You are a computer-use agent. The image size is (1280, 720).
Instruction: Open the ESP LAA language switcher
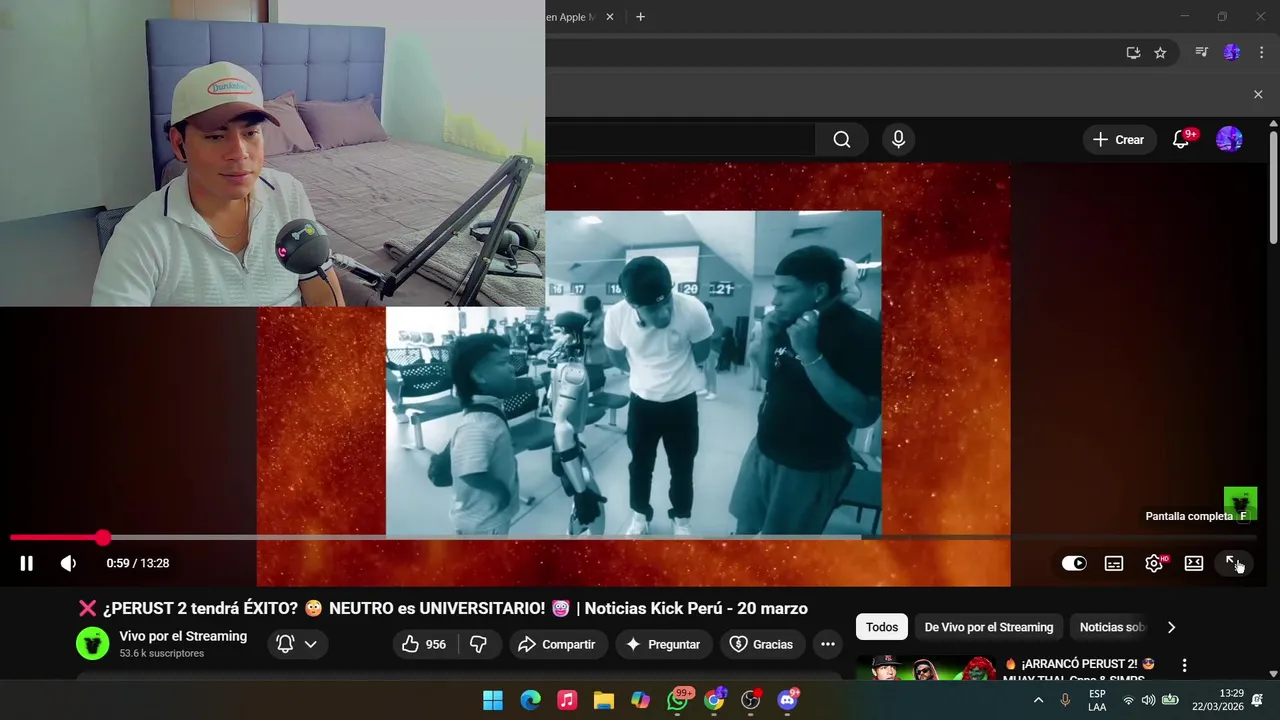[1097, 700]
